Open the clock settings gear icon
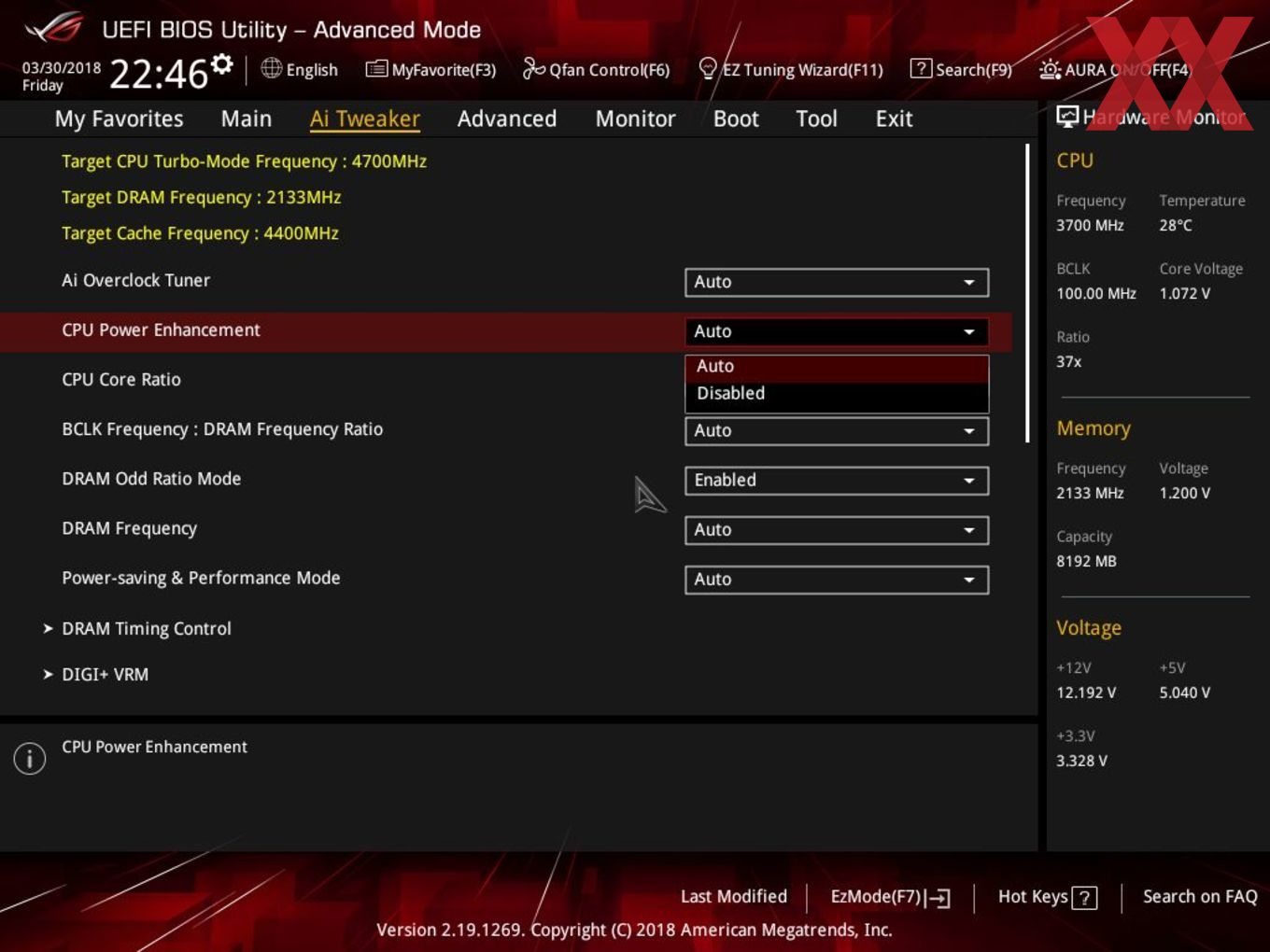The image size is (1270, 952). [221, 64]
